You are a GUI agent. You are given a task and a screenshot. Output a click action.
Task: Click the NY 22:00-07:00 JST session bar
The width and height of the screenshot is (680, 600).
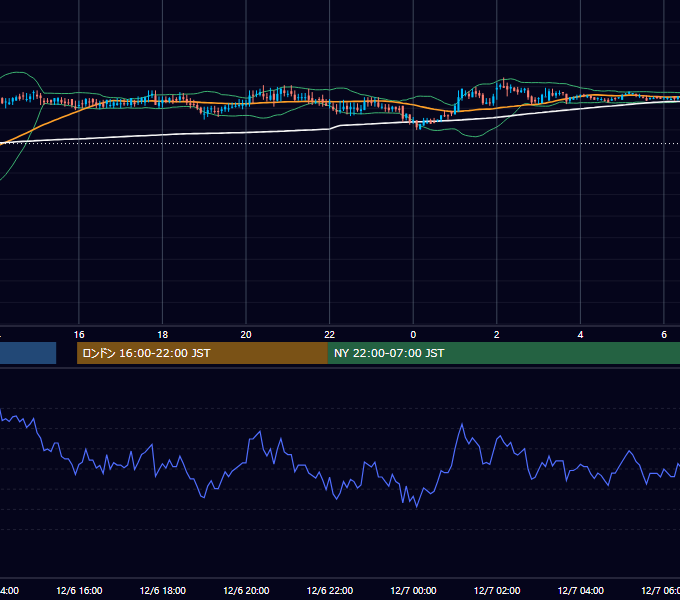503,353
